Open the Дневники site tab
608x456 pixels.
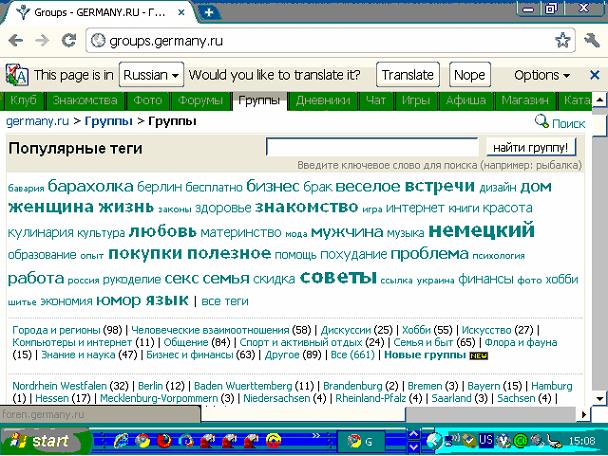click(x=322, y=101)
